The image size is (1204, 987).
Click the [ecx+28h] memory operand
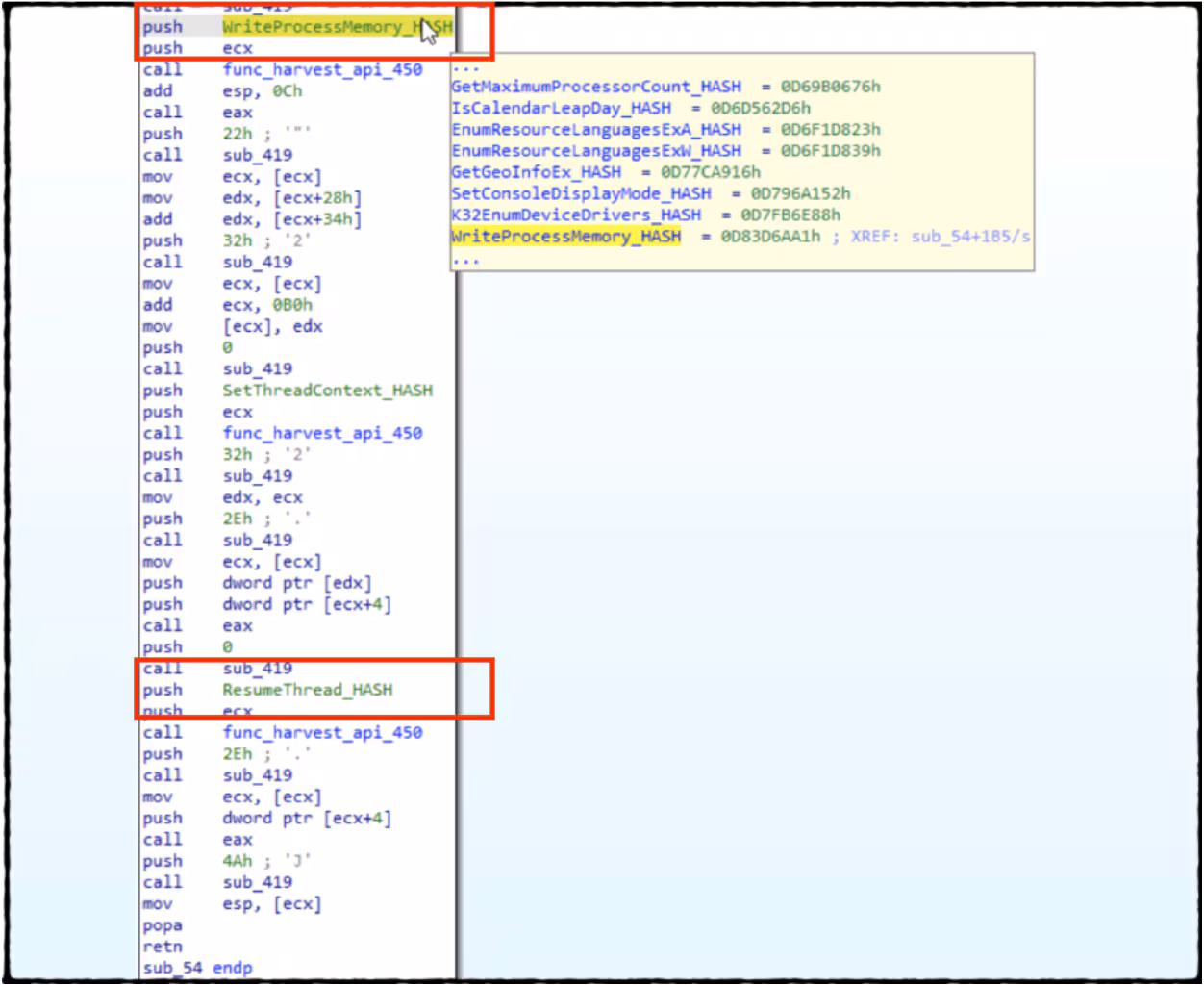point(317,198)
